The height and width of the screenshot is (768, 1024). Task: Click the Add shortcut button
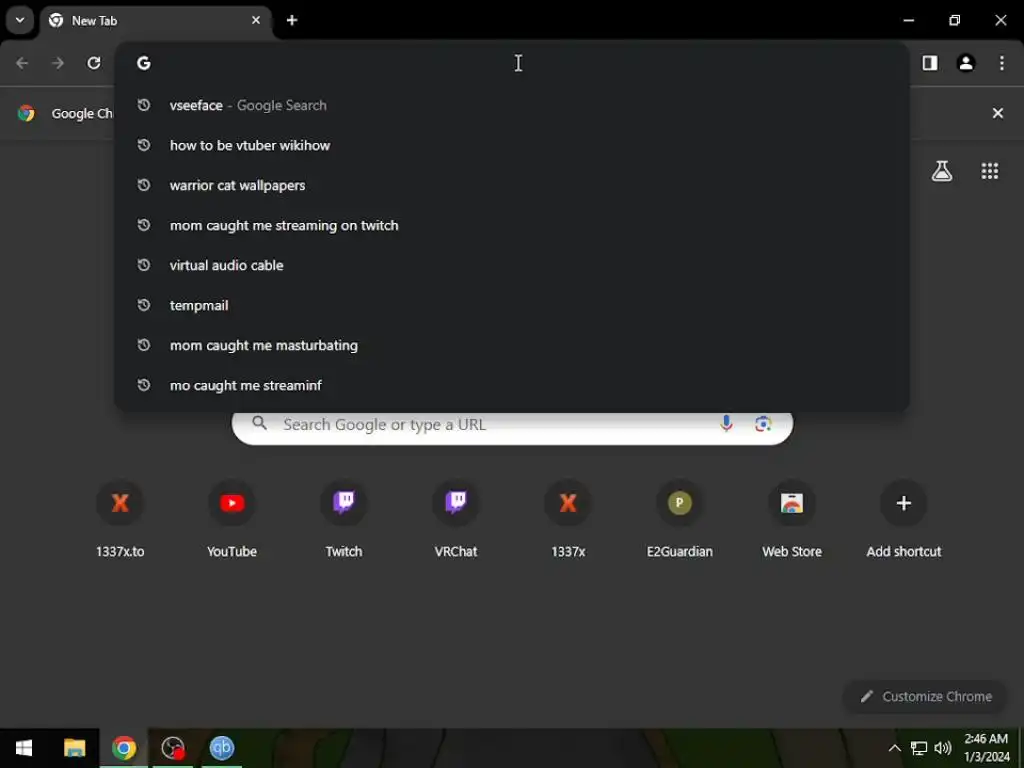coord(904,519)
